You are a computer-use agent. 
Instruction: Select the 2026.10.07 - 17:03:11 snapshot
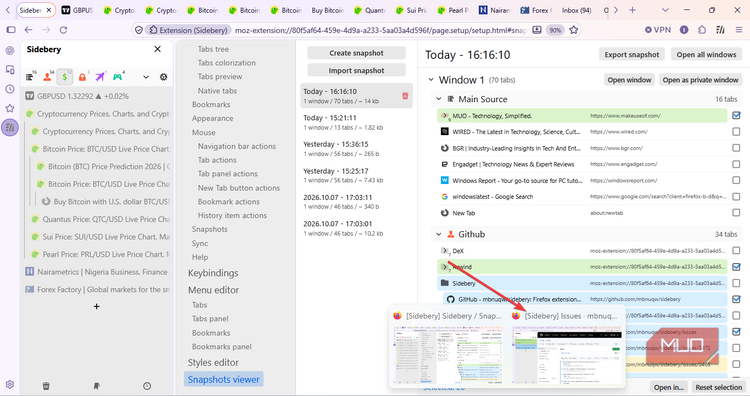pos(356,202)
